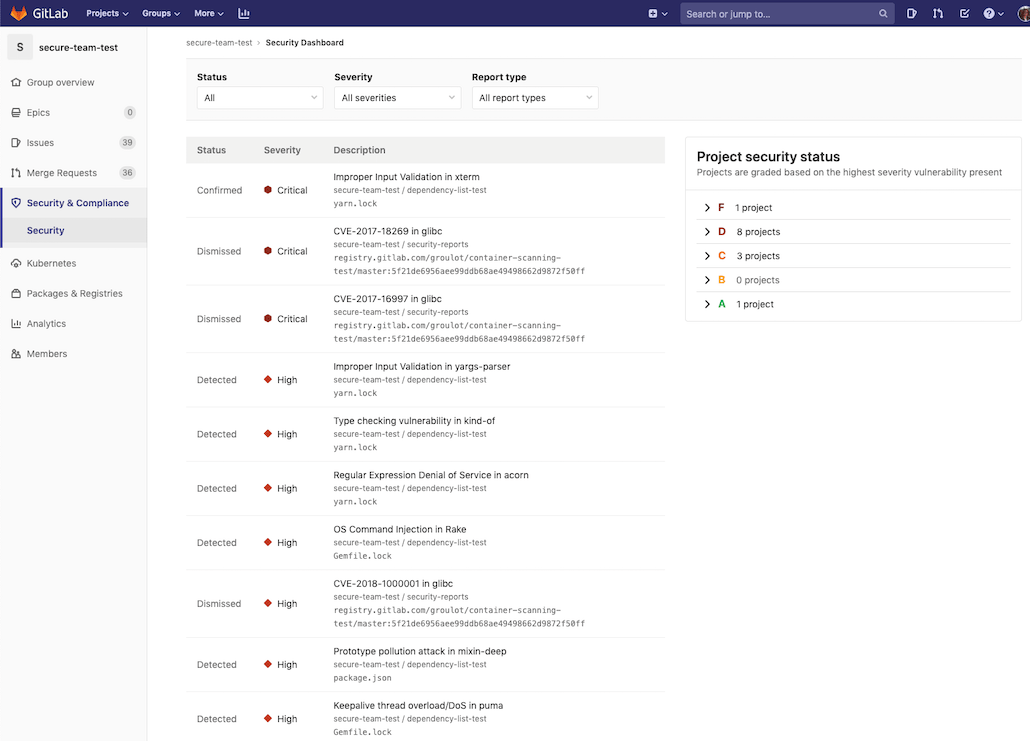Open the activity chart icon in navbar
Image resolution: width=1030 pixels, height=741 pixels.
[x=244, y=13]
